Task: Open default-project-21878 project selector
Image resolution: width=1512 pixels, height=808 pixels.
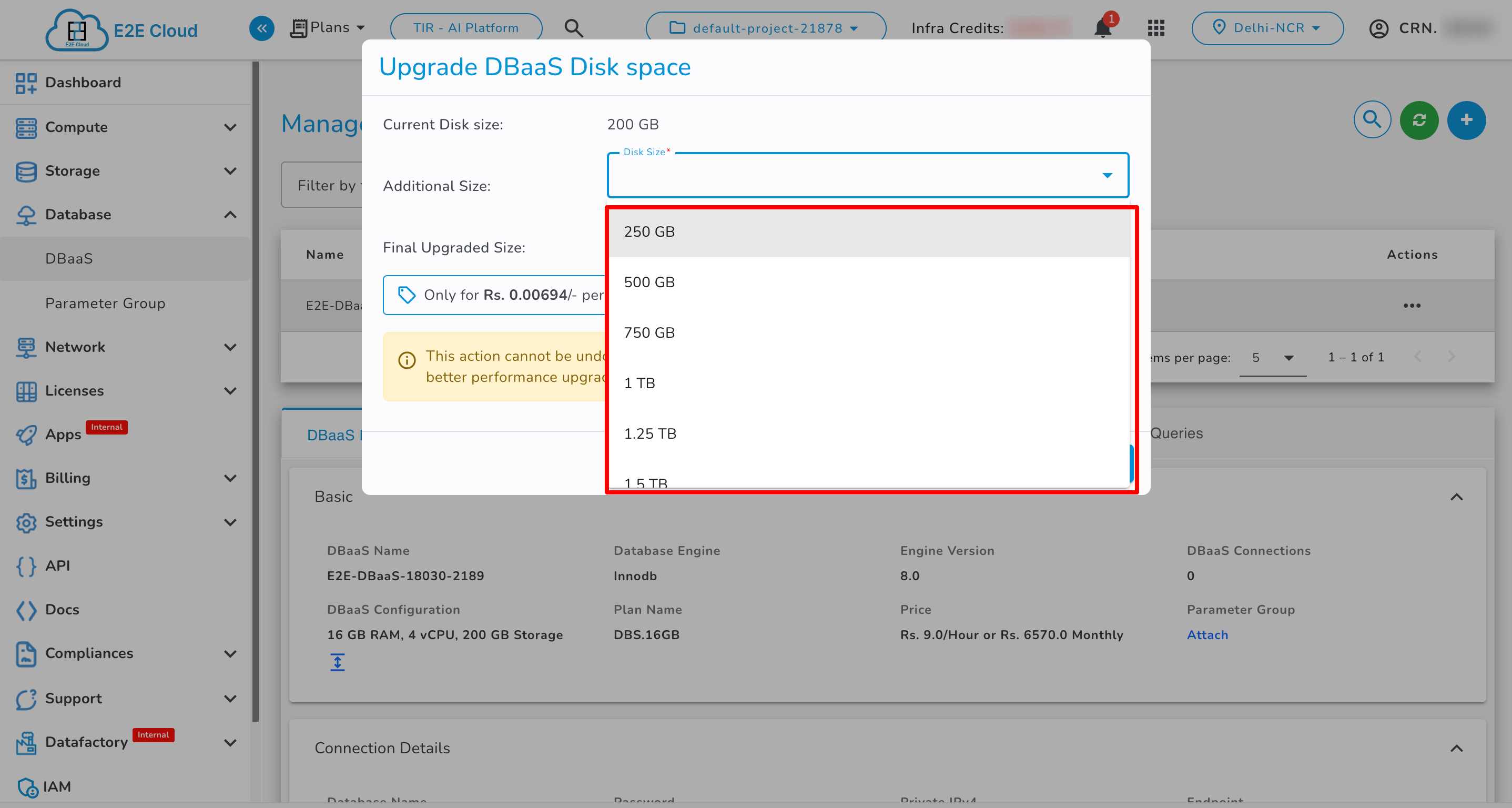Action: coord(765,27)
